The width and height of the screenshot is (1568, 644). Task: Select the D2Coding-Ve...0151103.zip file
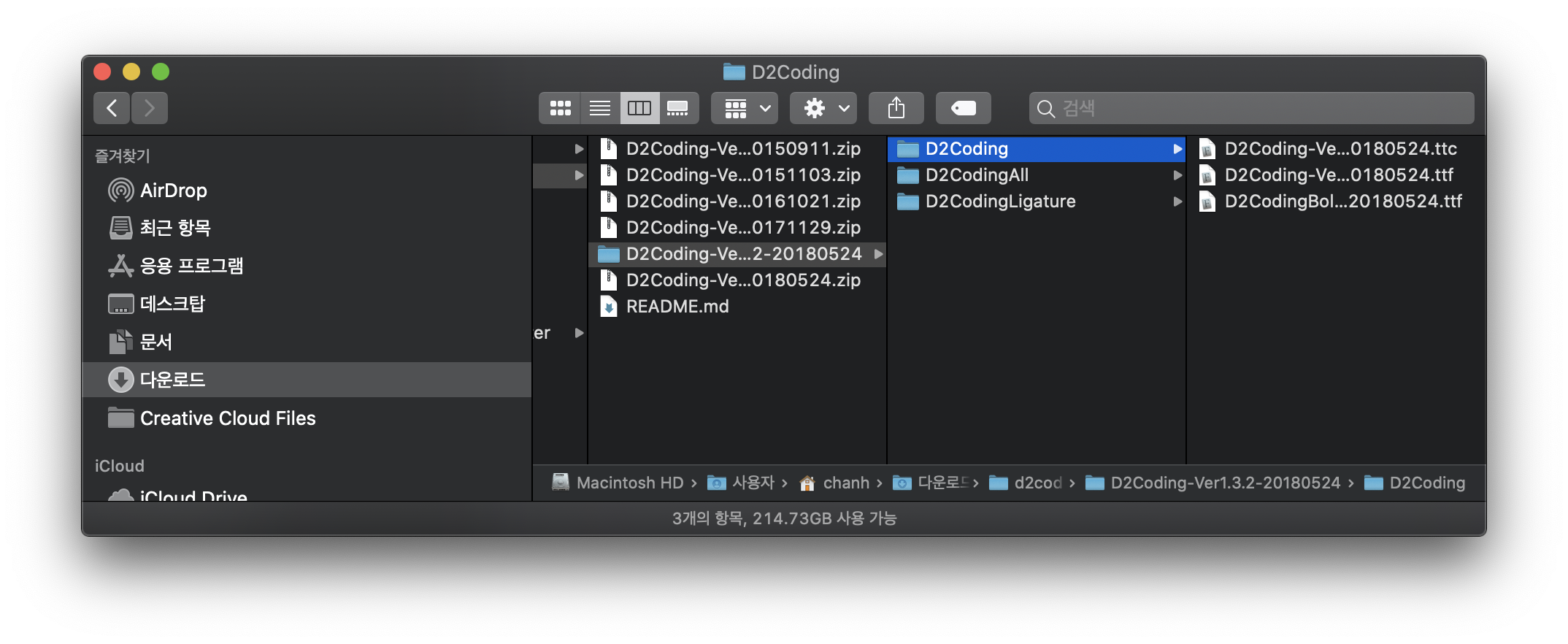click(x=737, y=175)
